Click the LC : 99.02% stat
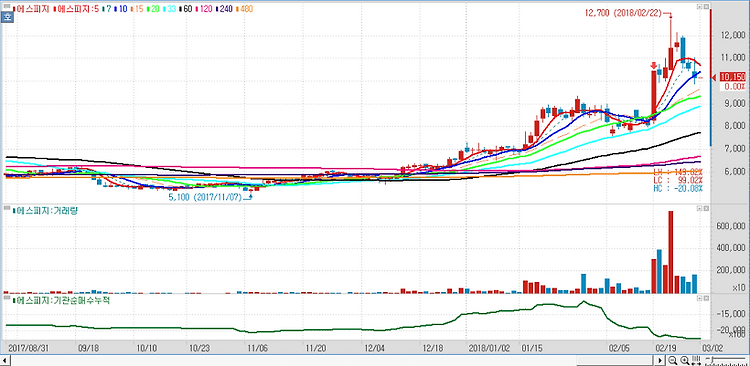 coord(678,180)
